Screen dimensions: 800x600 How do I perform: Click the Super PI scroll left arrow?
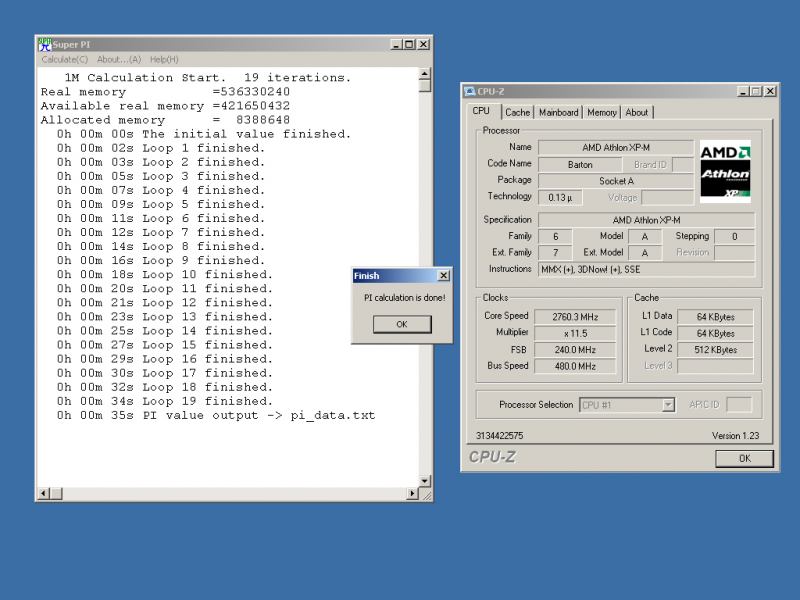44,493
